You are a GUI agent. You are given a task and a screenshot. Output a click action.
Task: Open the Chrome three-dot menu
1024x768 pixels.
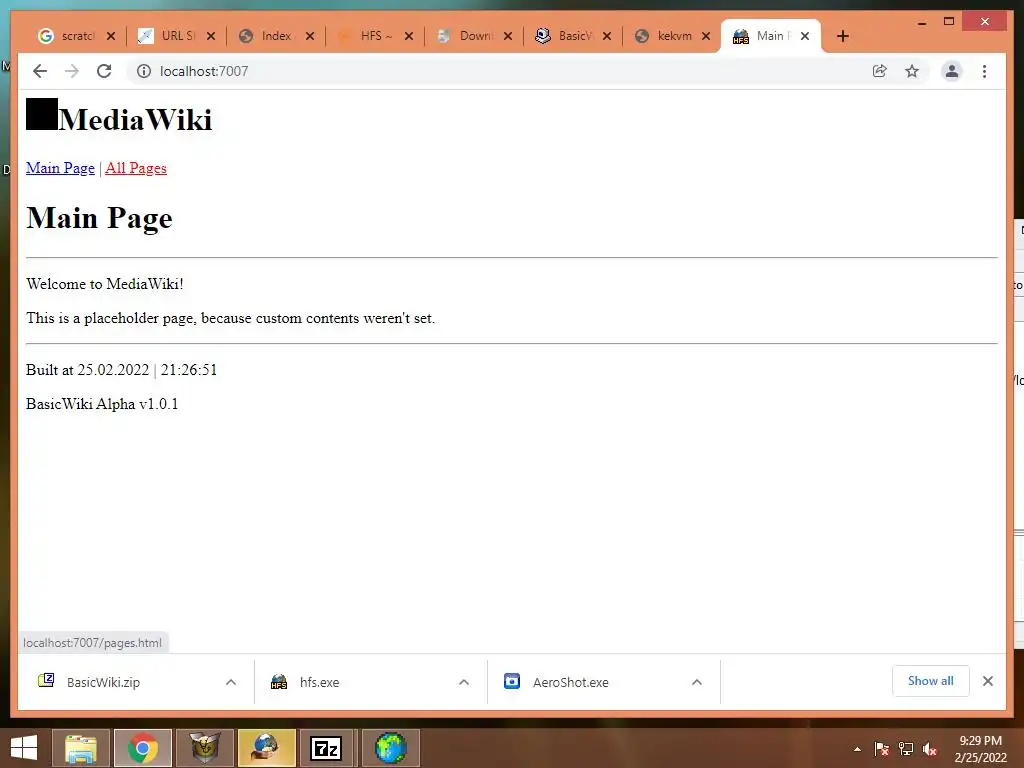[x=984, y=71]
